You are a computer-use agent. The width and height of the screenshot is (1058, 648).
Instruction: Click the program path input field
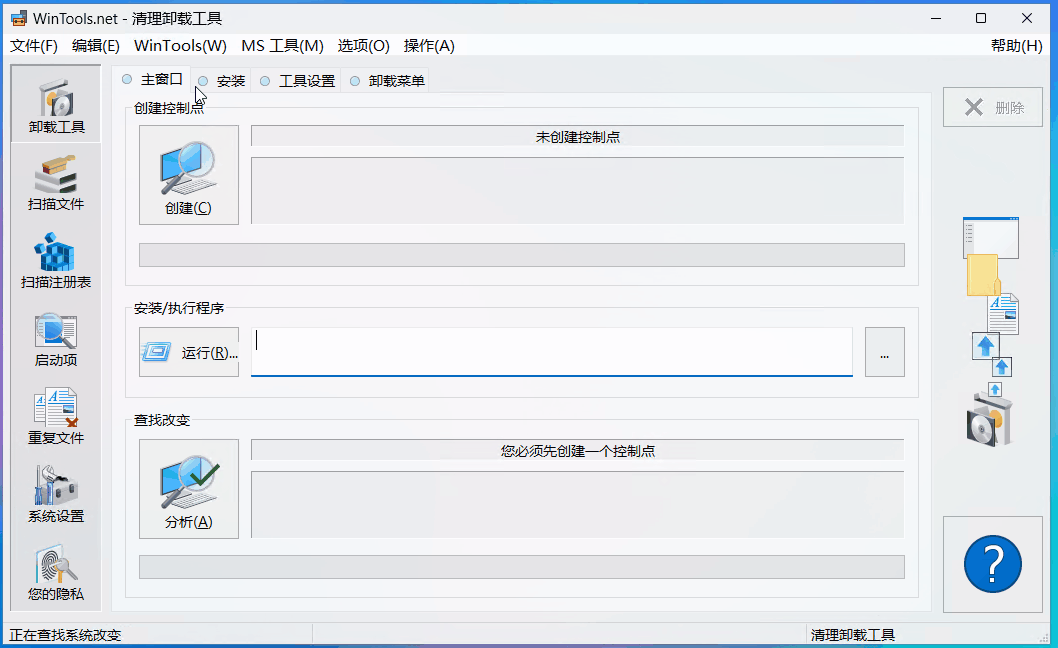552,352
